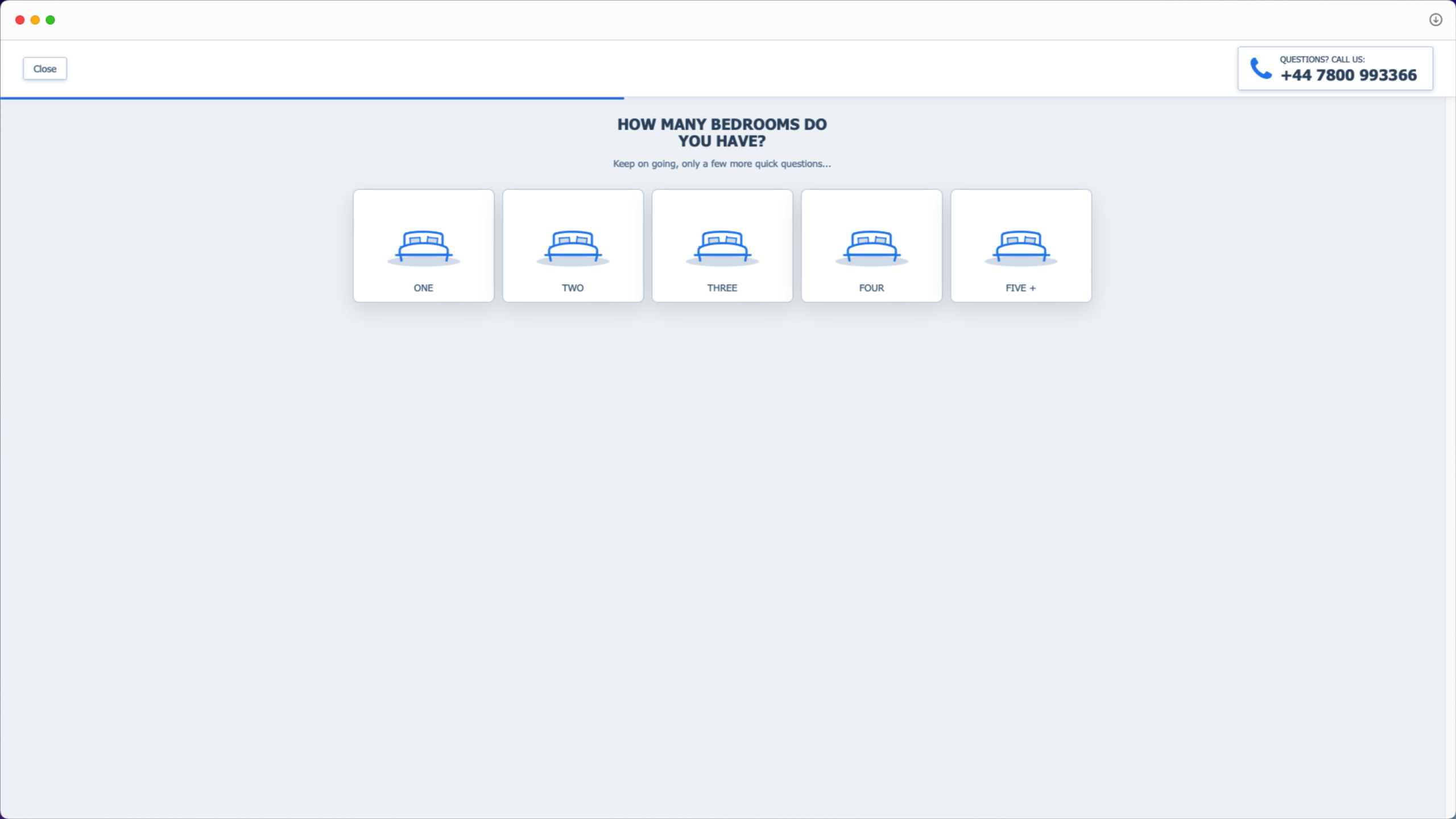Click the bed icon above ONE
1456x819 pixels.
click(424, 247)
